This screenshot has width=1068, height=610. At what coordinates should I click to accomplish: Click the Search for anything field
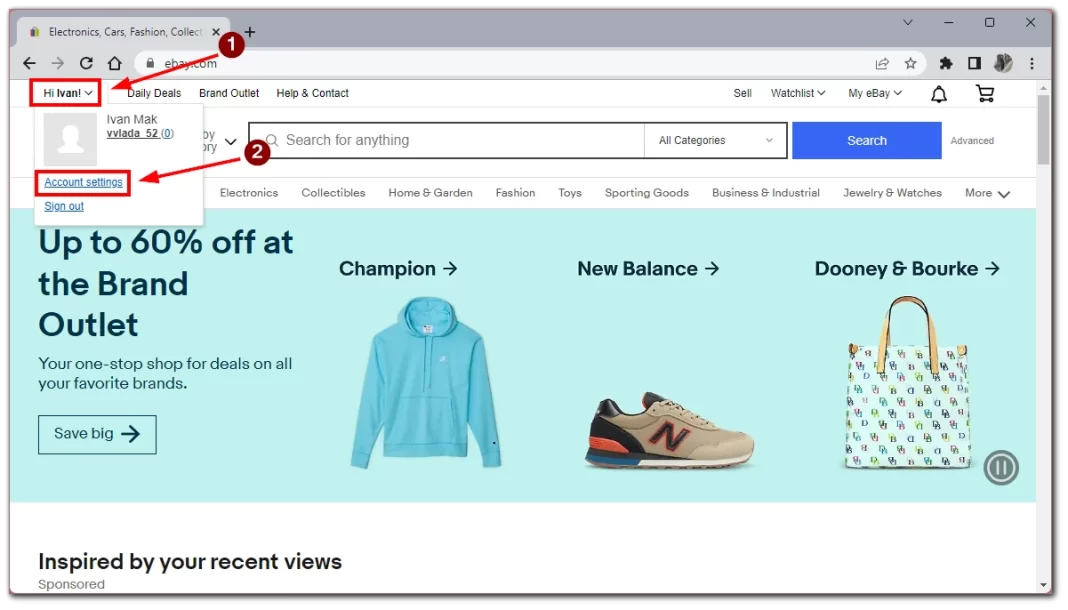(x=460, y=141)
